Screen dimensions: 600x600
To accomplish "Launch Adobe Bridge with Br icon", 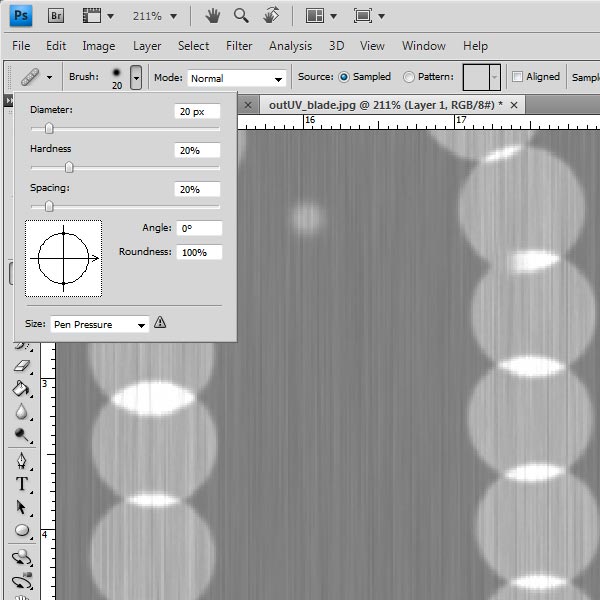I will 56,16.
